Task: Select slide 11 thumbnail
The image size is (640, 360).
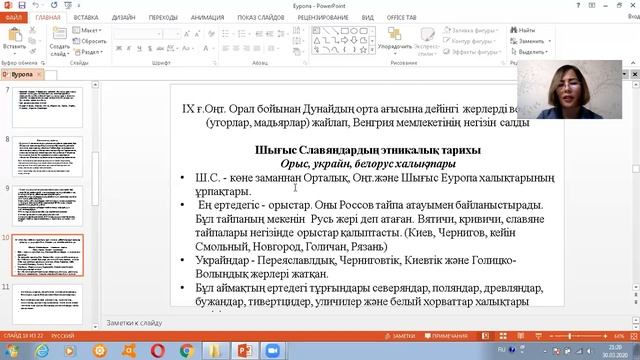Action: point(47,305)
